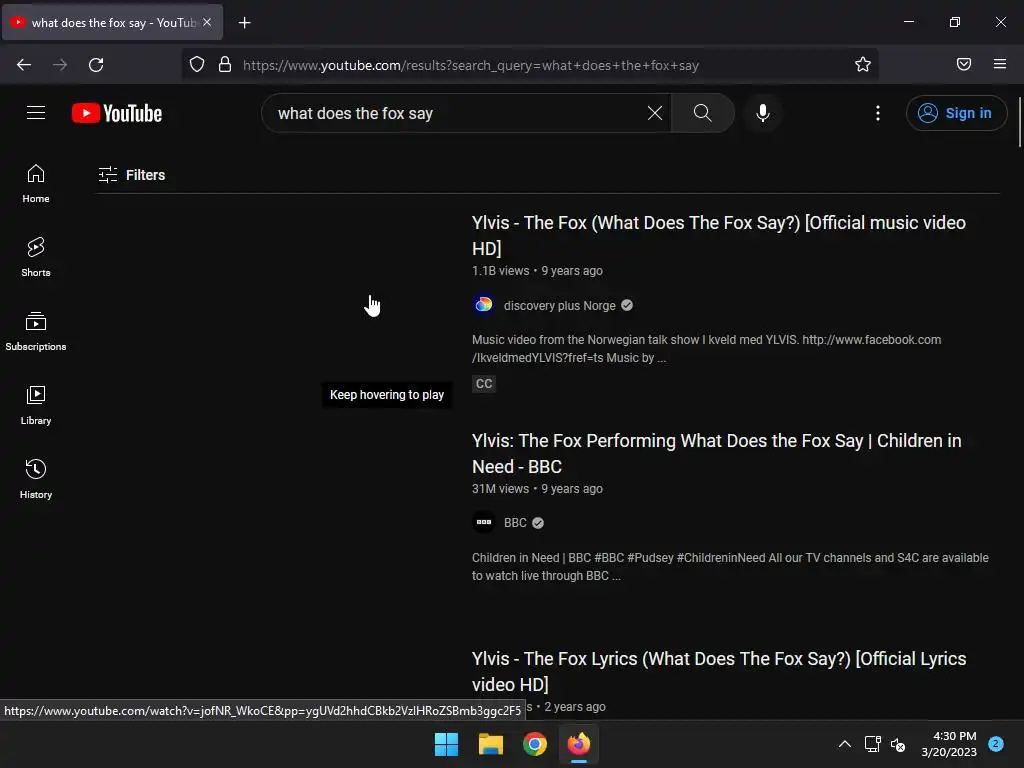Screen dimensions: 1024x768
Task: Open the taskbar clock and date
Action: coord(949,744)
